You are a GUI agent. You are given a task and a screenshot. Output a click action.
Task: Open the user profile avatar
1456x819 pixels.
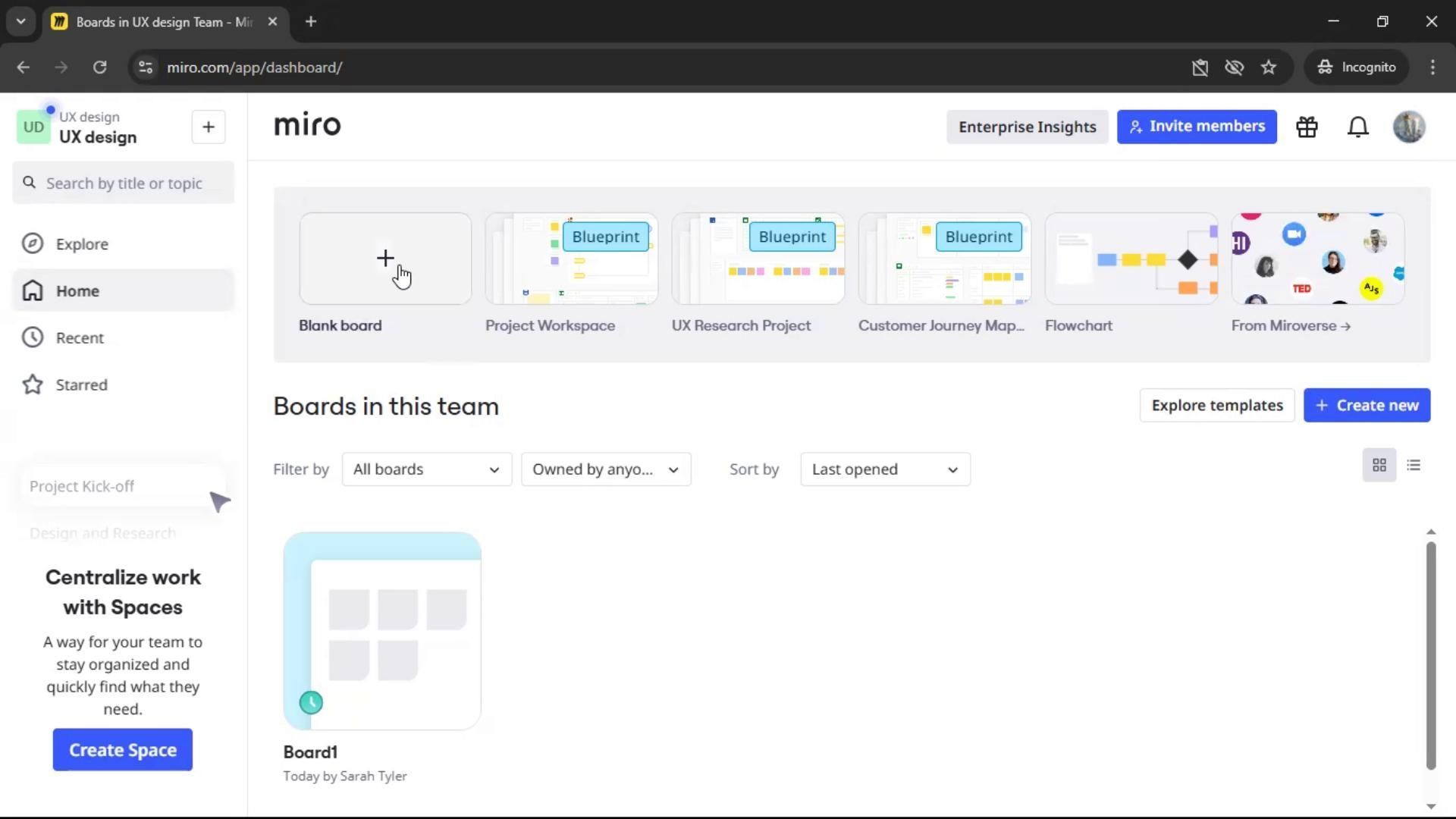1409,127
